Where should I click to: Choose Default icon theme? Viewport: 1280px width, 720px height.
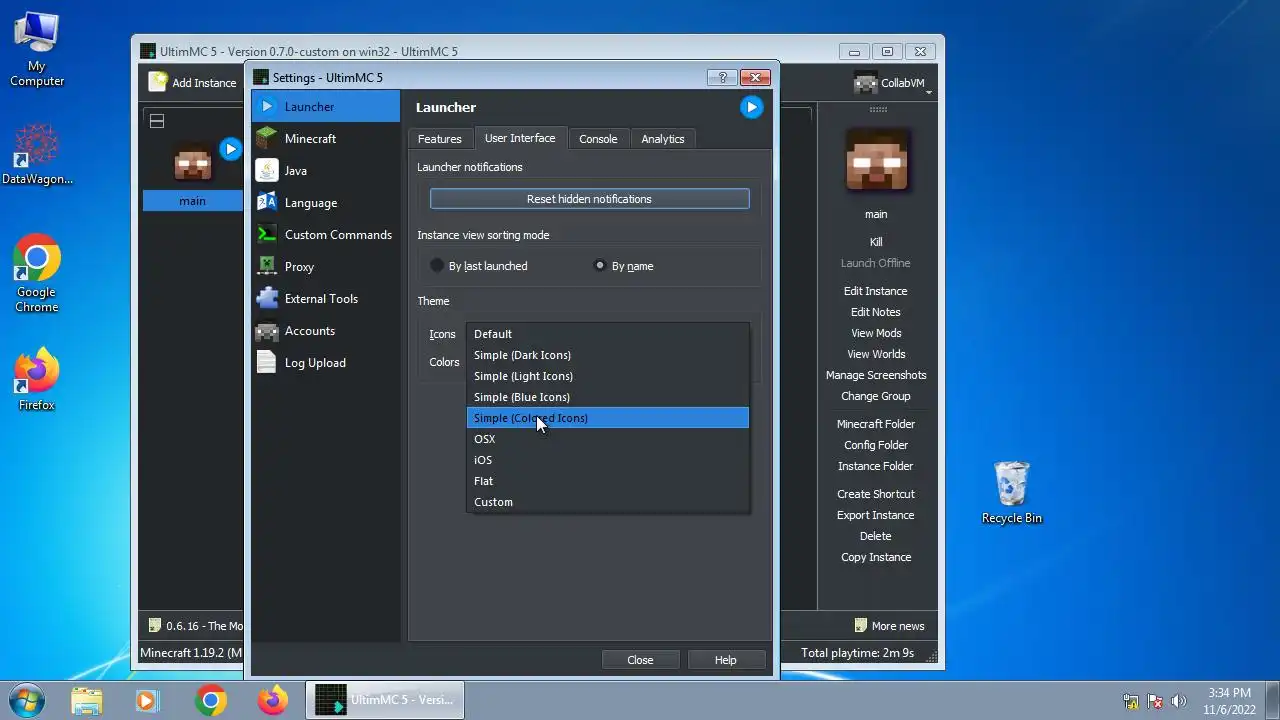pos(608,334)
